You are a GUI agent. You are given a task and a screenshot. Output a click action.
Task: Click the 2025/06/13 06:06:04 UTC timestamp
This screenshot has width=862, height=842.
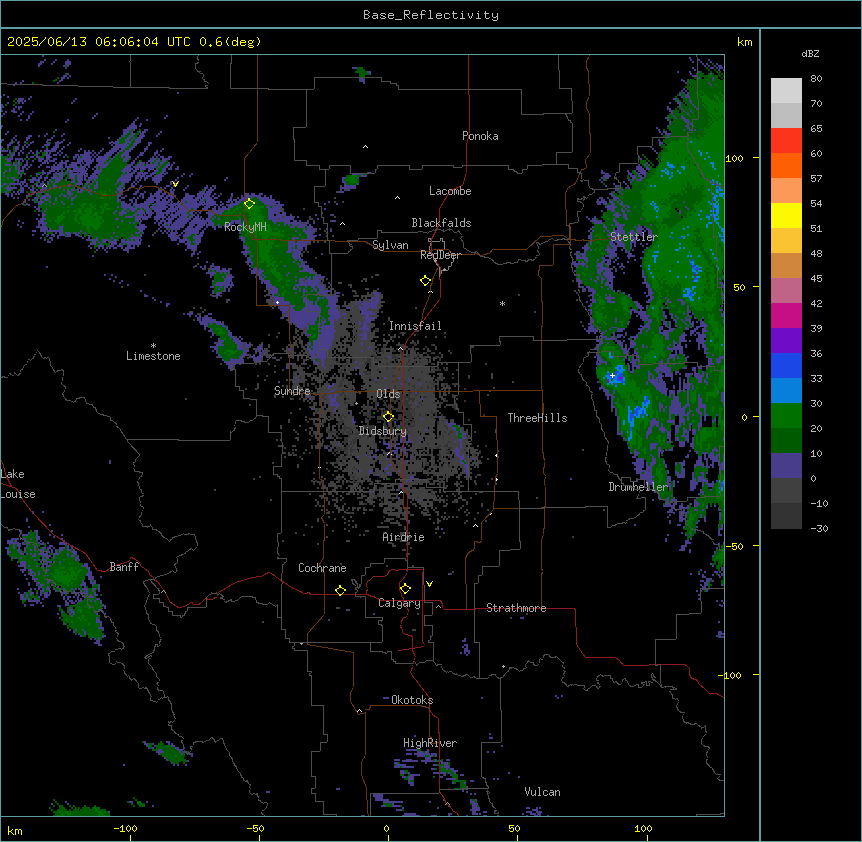coord(99,42)
